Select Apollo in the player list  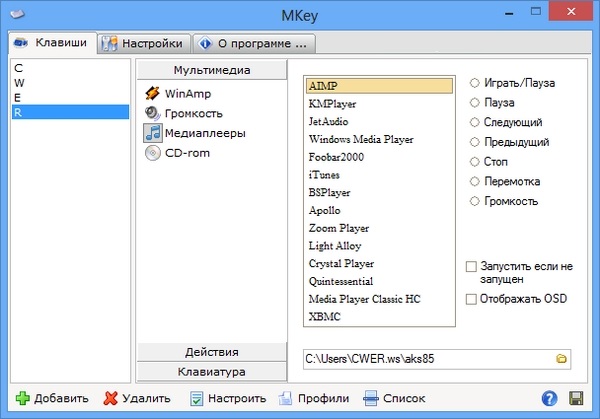point(379,210)
